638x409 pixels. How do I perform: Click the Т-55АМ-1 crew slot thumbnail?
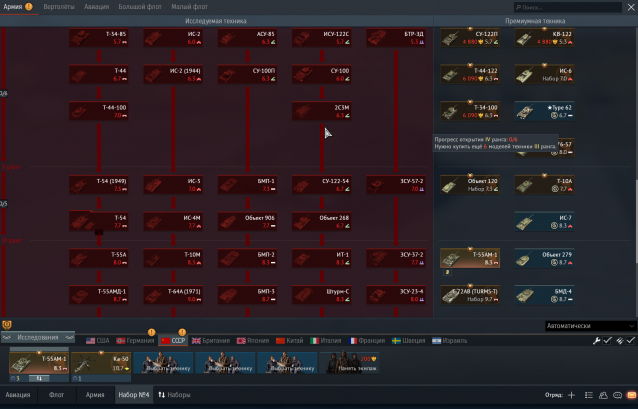click(39, 363)
